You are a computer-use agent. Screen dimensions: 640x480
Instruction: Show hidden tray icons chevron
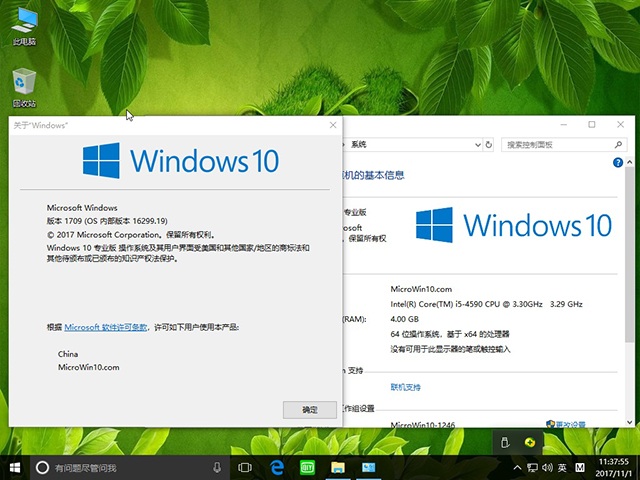[x=517, y=468]
